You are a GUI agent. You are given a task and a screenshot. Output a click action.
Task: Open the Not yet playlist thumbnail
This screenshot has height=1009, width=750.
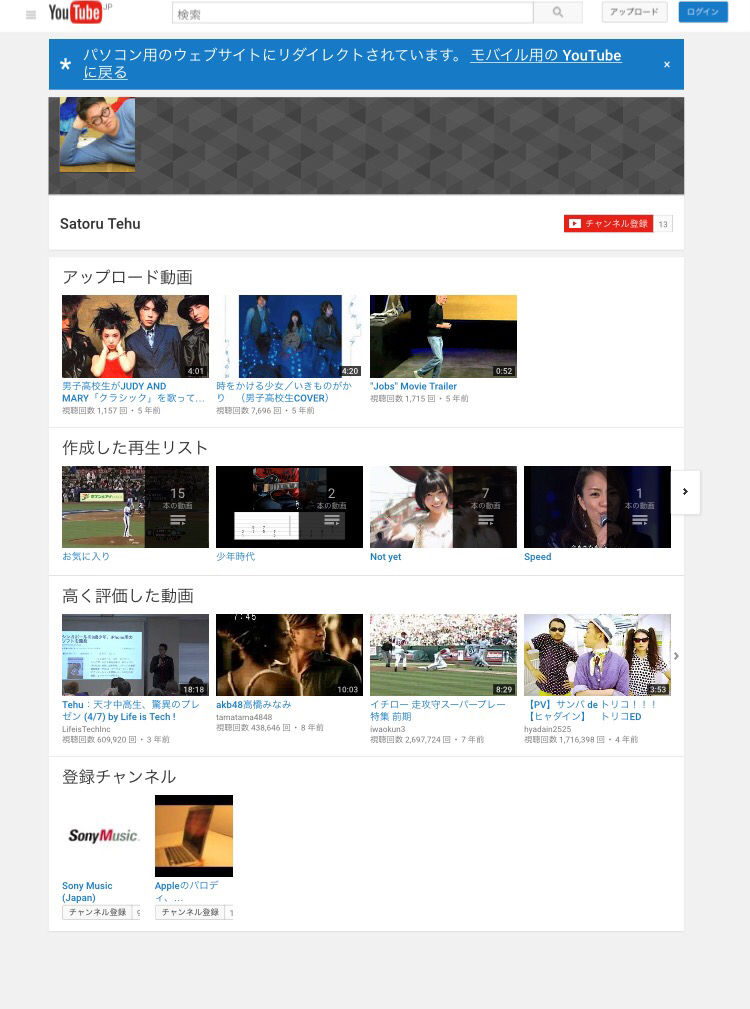443,507
